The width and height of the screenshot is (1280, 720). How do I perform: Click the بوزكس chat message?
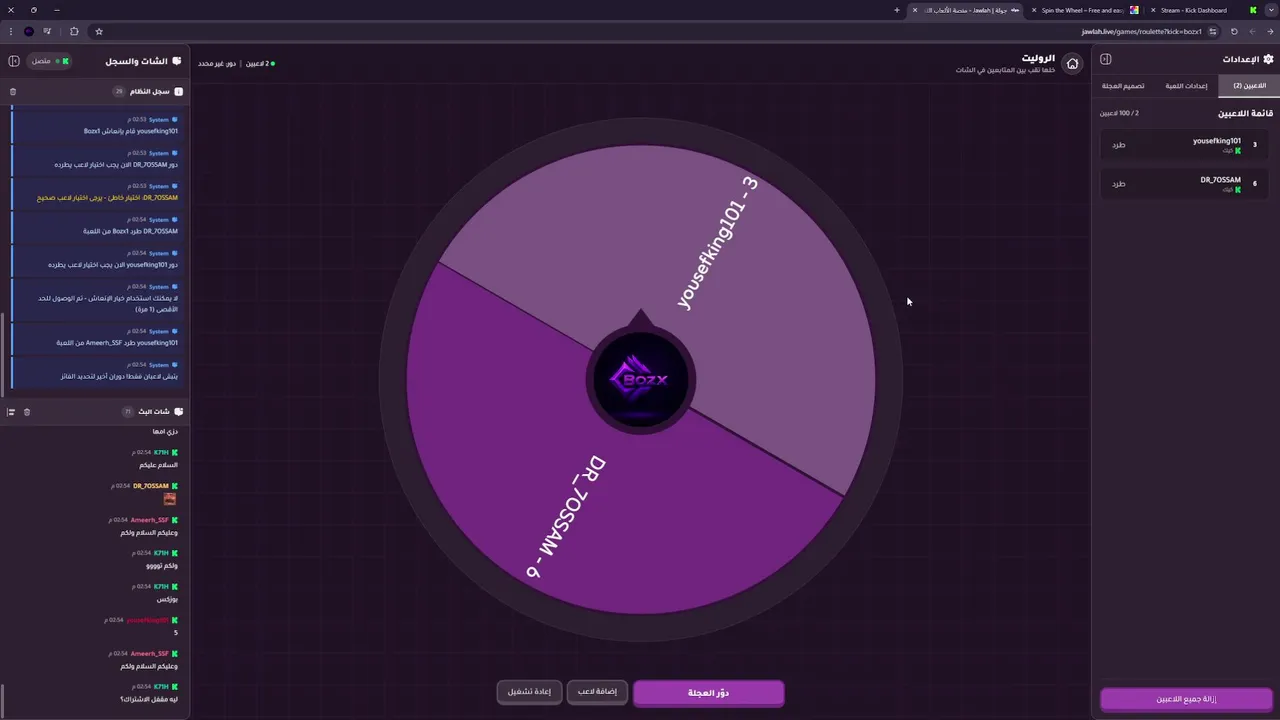pyautogui.click(x=167, y=599)
